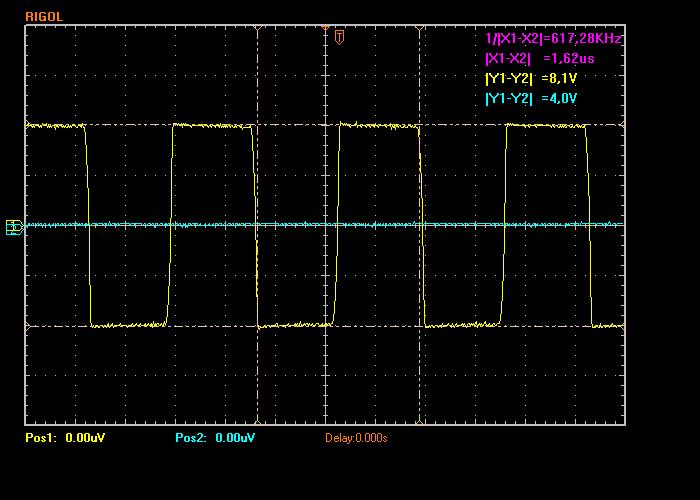Click the Pos1: 0.00uV label
The height and width of the screenshot is (500, 700).
coord(65,438)
